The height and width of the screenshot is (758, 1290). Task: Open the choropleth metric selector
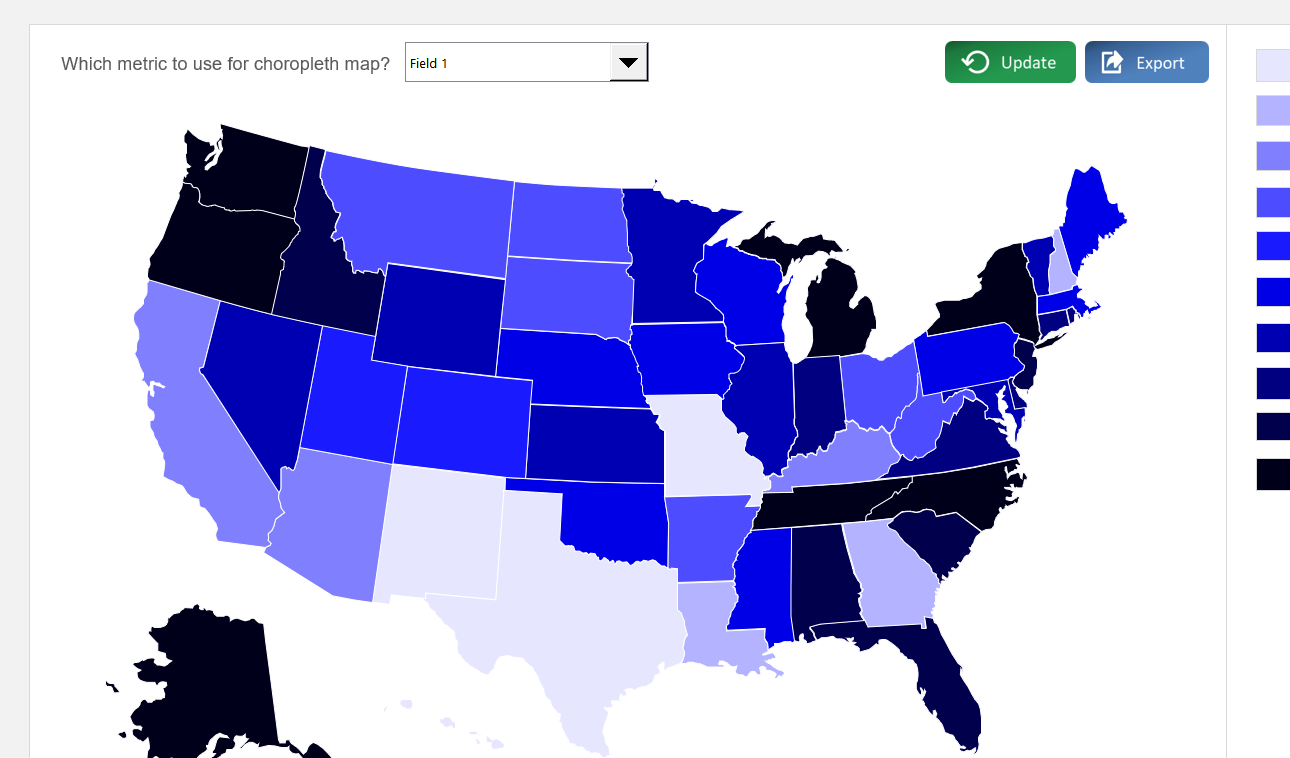click(525, 61)
